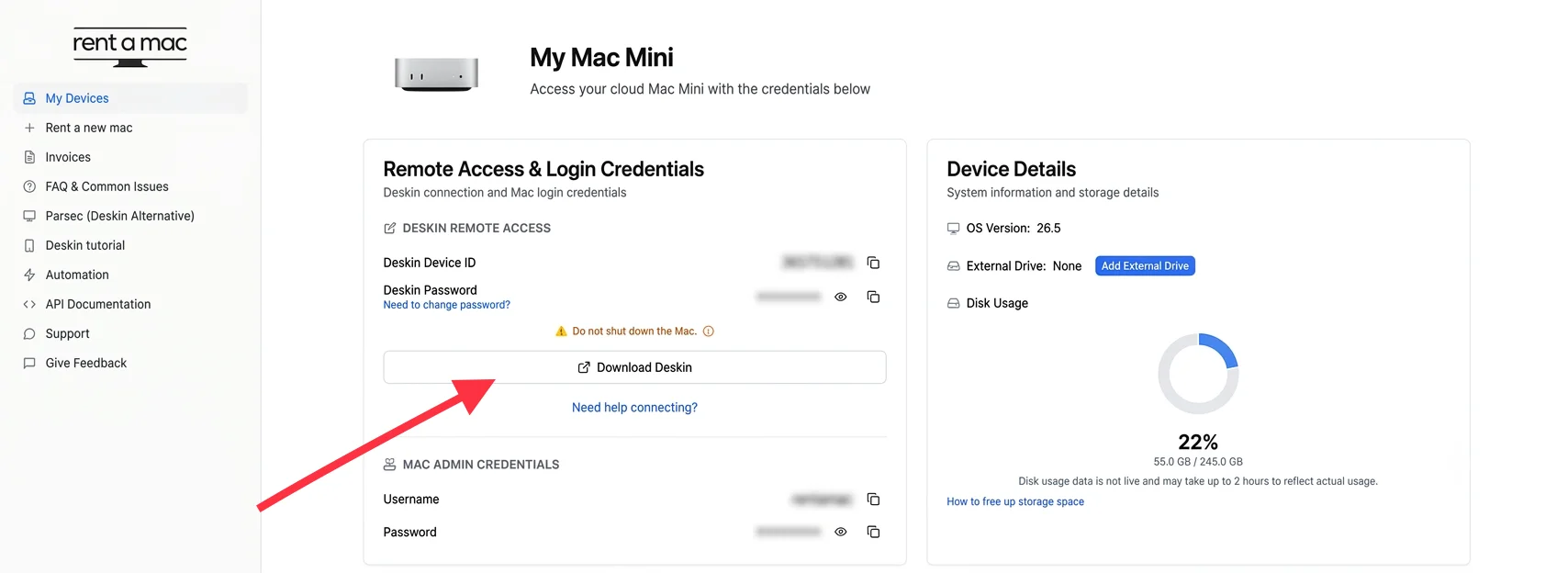Viewport: 1568px width, 573px height.
Task: Click the plus icon beside Rent a new mac
Action: [29, 128]
